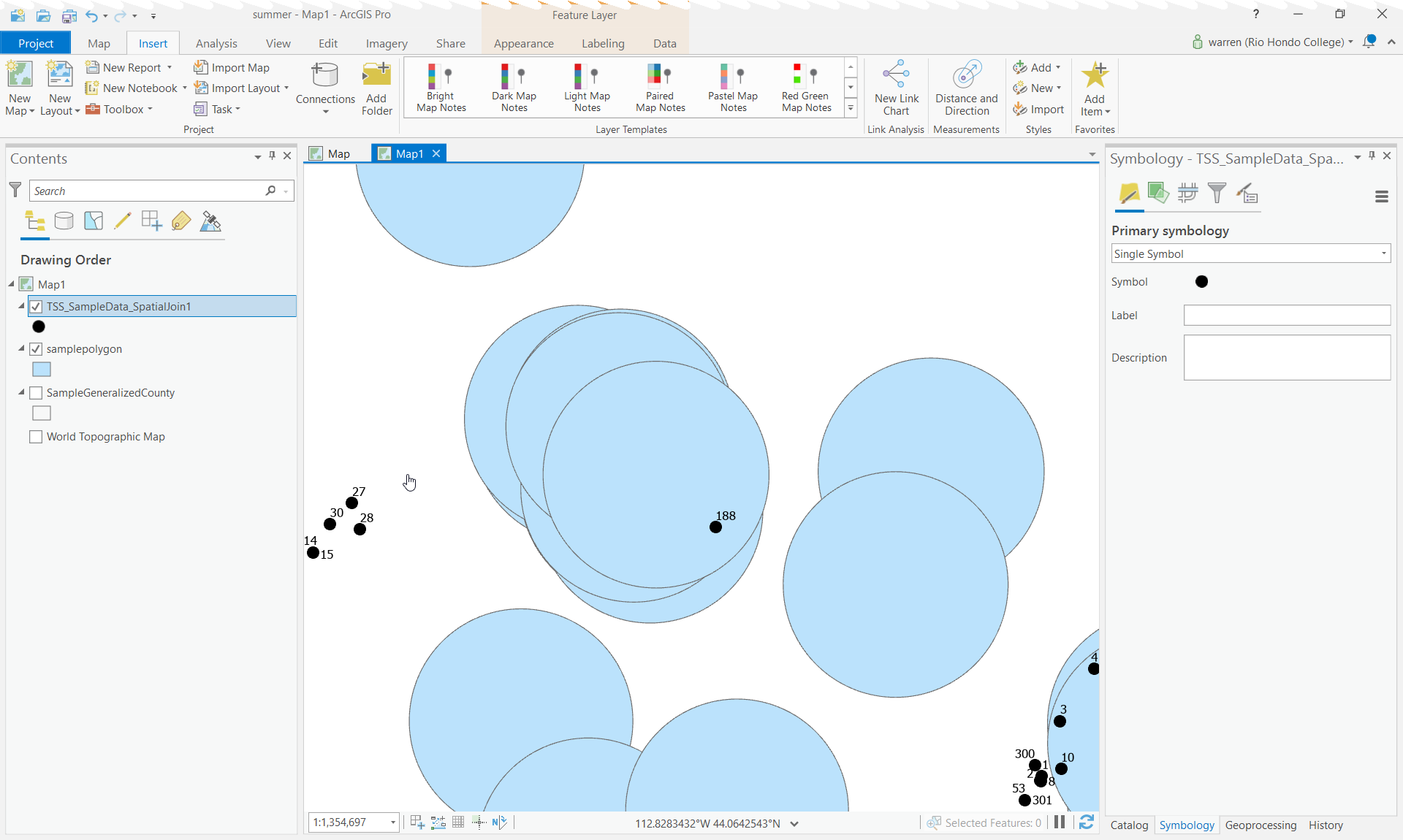Type in the Label input field
1403x840 pixels.
click(1287, 315)
